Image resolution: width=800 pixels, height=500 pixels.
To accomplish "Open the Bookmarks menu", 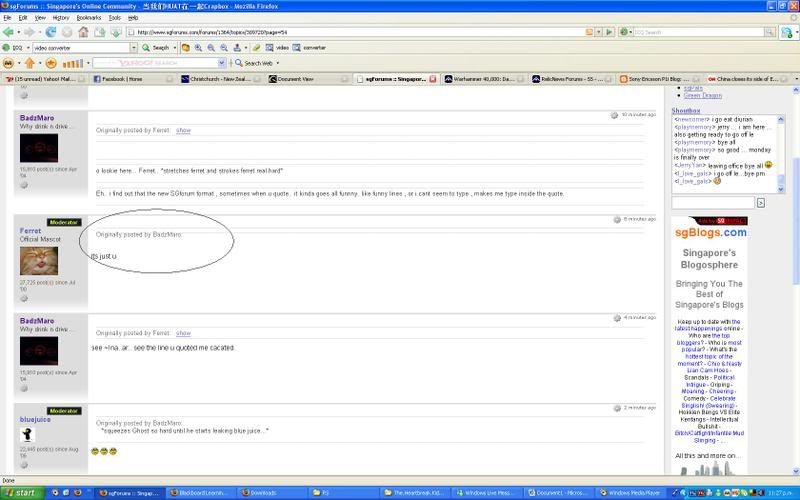I will point(88,17).
